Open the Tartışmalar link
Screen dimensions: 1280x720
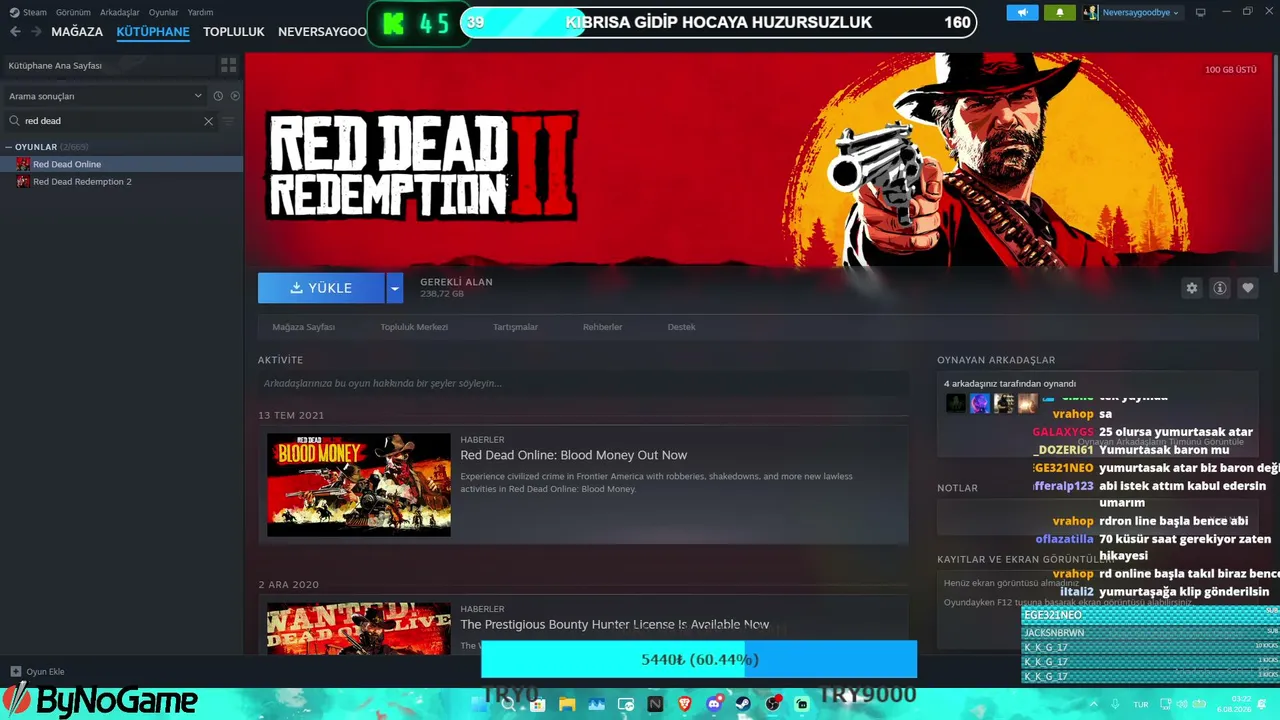click(516, 327)
